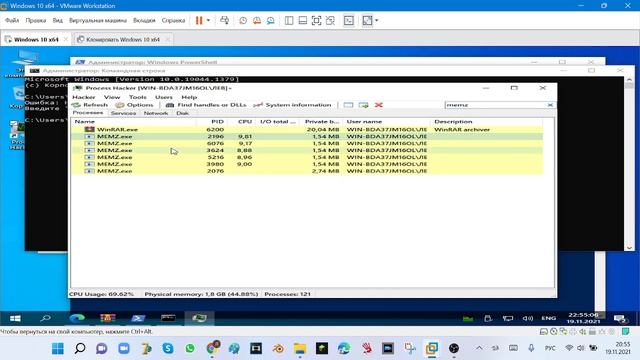Image resolution: width=640 pixels, height=360 pixels.
Task: Open Blender from the host taskbar
Action: 278,348
